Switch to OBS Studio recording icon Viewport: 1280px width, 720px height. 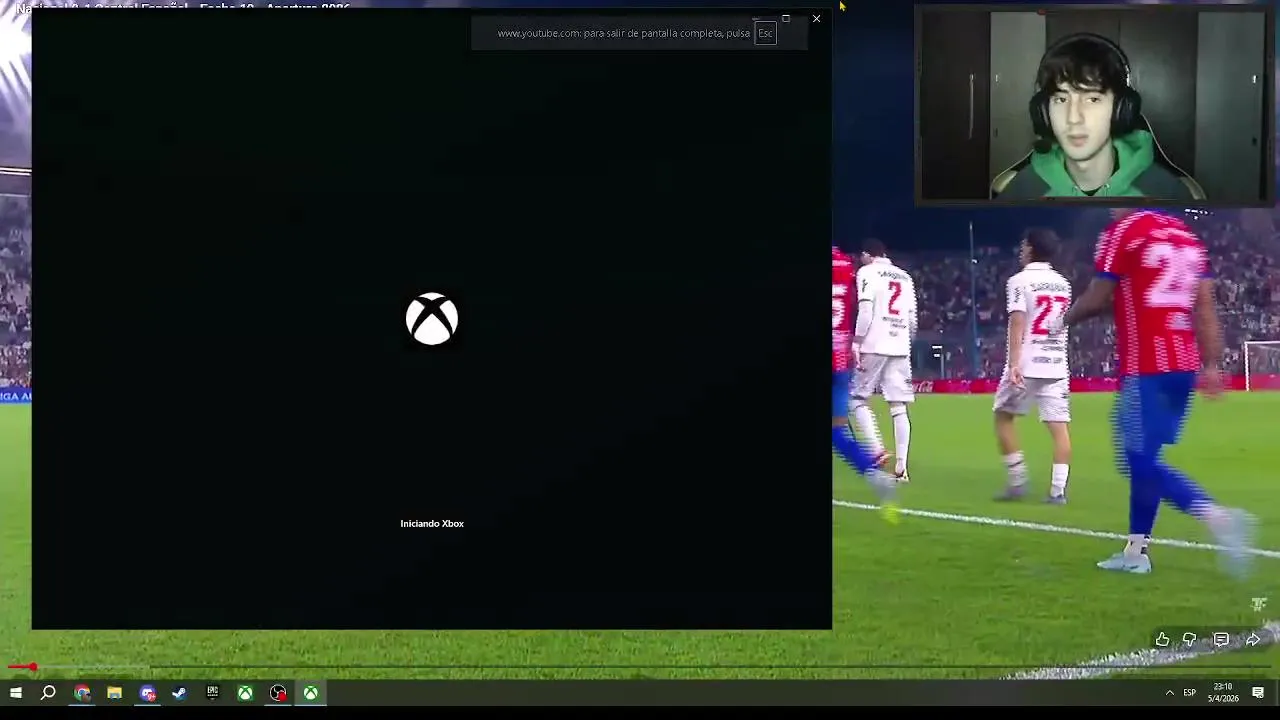click(x=278, y=692)
